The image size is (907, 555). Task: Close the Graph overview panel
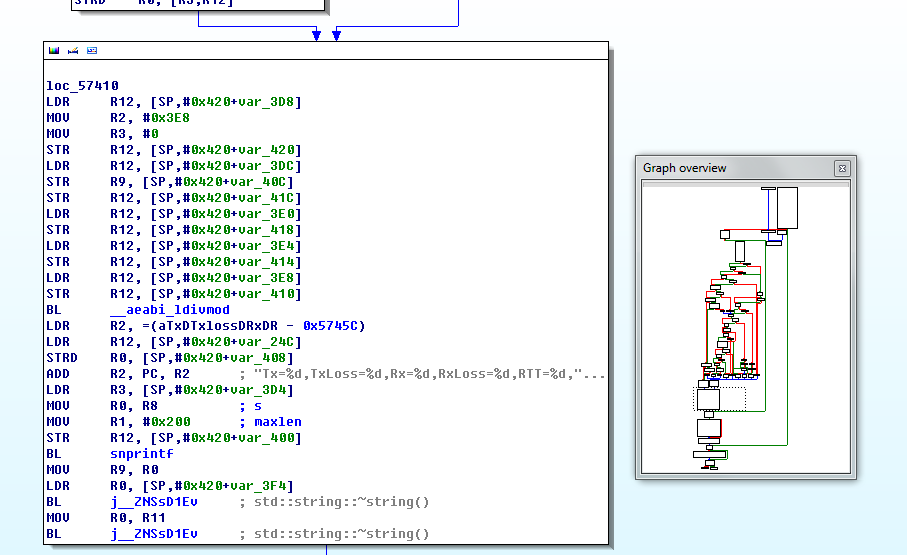pyautogui.click(x=842, y=168)
